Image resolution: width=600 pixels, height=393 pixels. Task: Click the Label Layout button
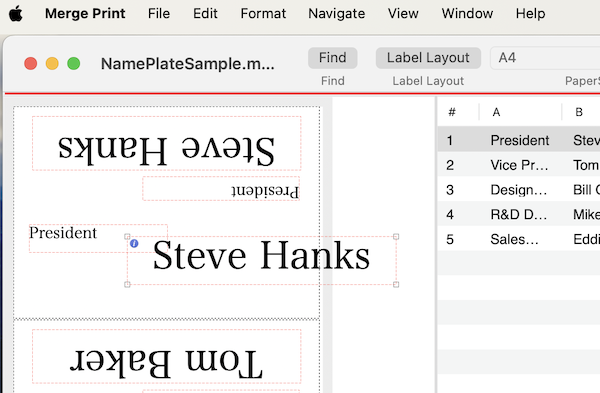428,58
